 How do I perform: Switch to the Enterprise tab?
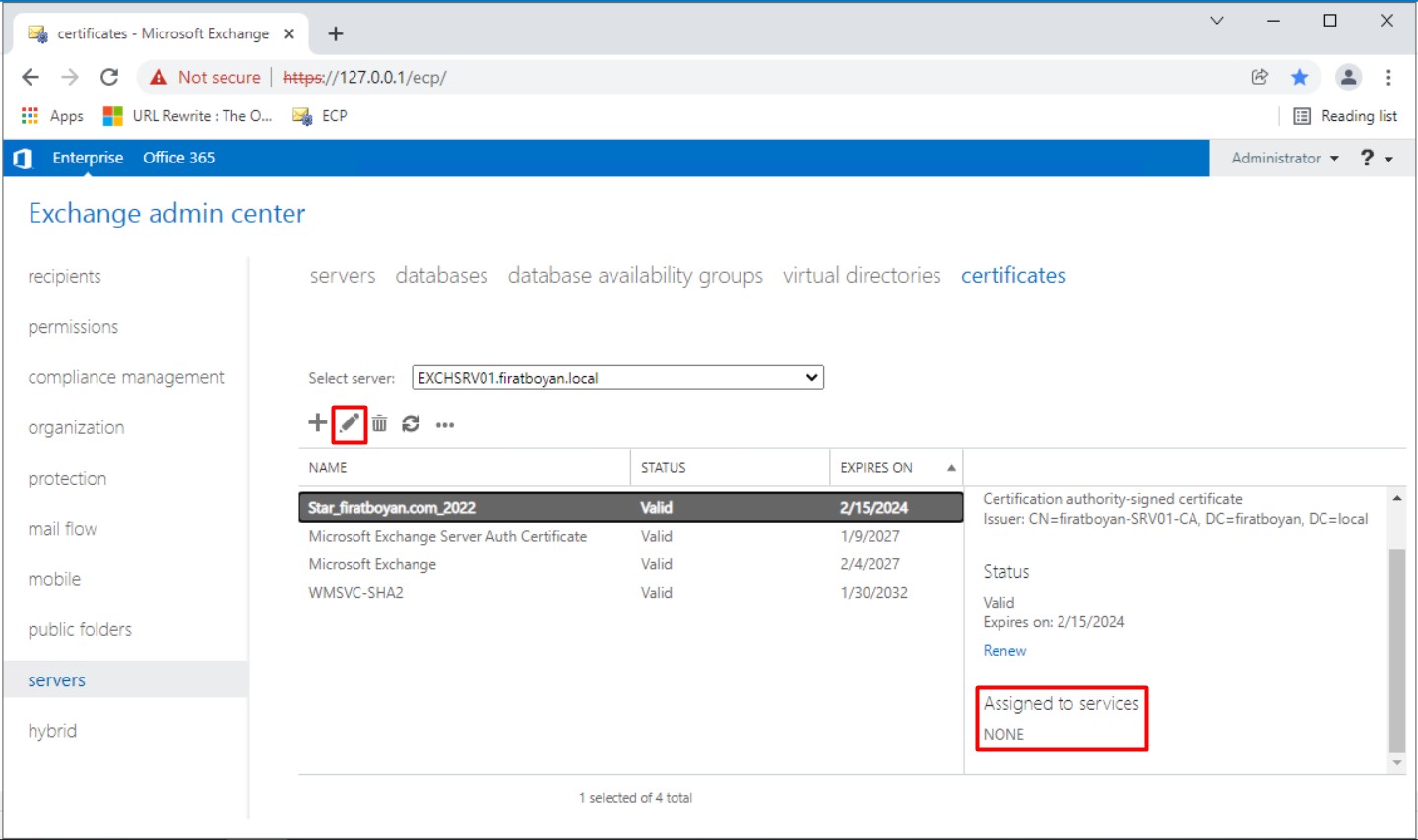(88, 158)
